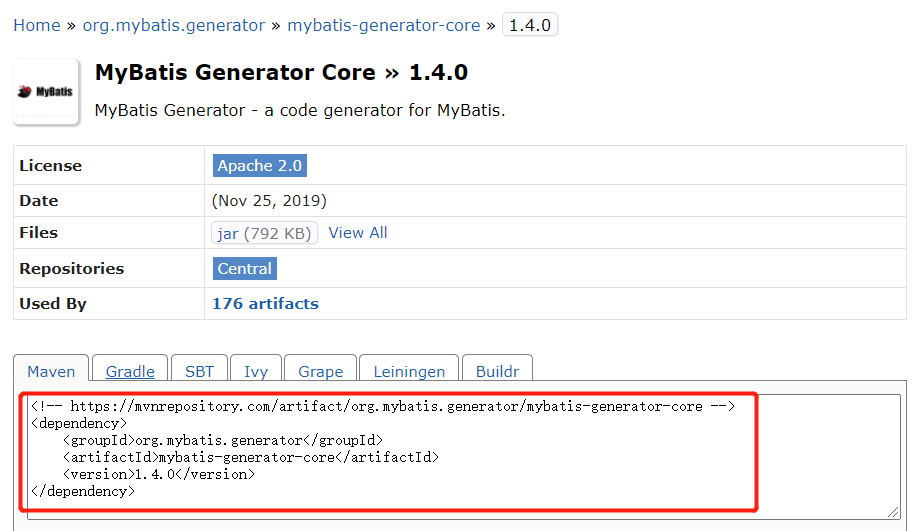The height and width of the screenshot is (531, 915).
Task: Switch to the SBT tab
Action: pos(200,369)
